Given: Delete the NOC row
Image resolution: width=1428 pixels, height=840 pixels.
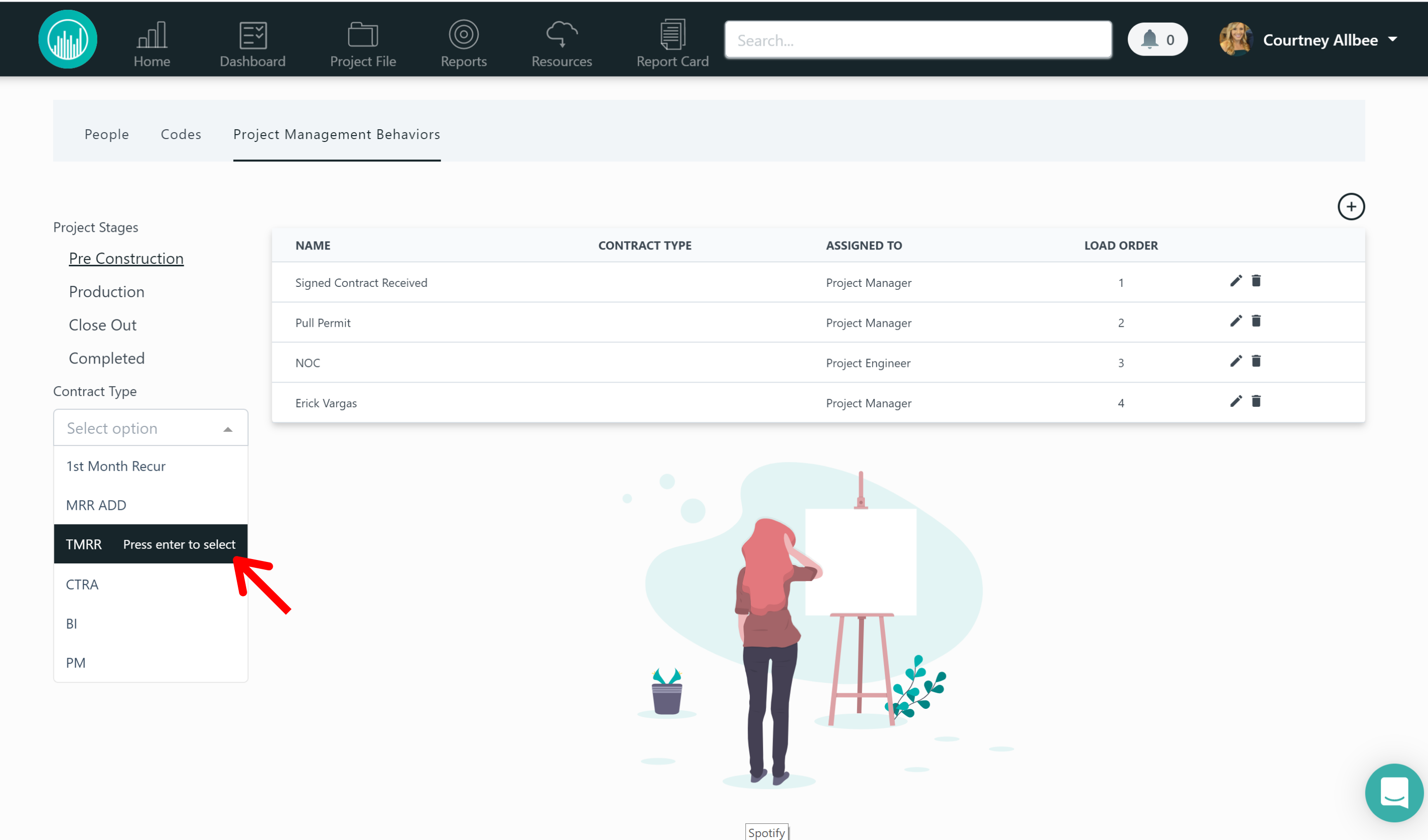Looking at the screenshot, I should [x=1256, y=362].
